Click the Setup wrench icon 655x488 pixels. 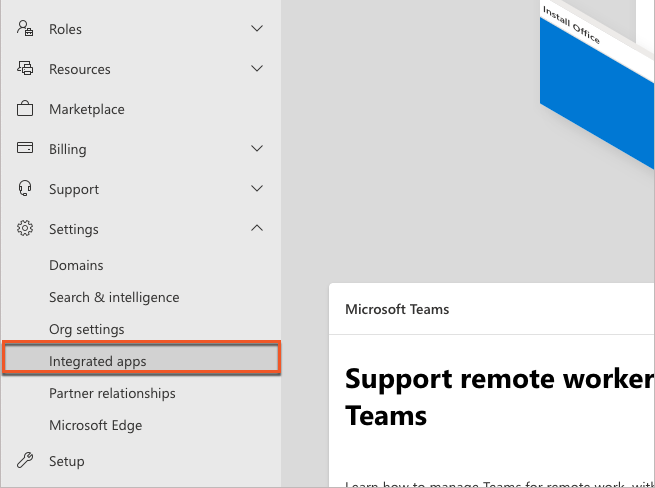(25, 460)
